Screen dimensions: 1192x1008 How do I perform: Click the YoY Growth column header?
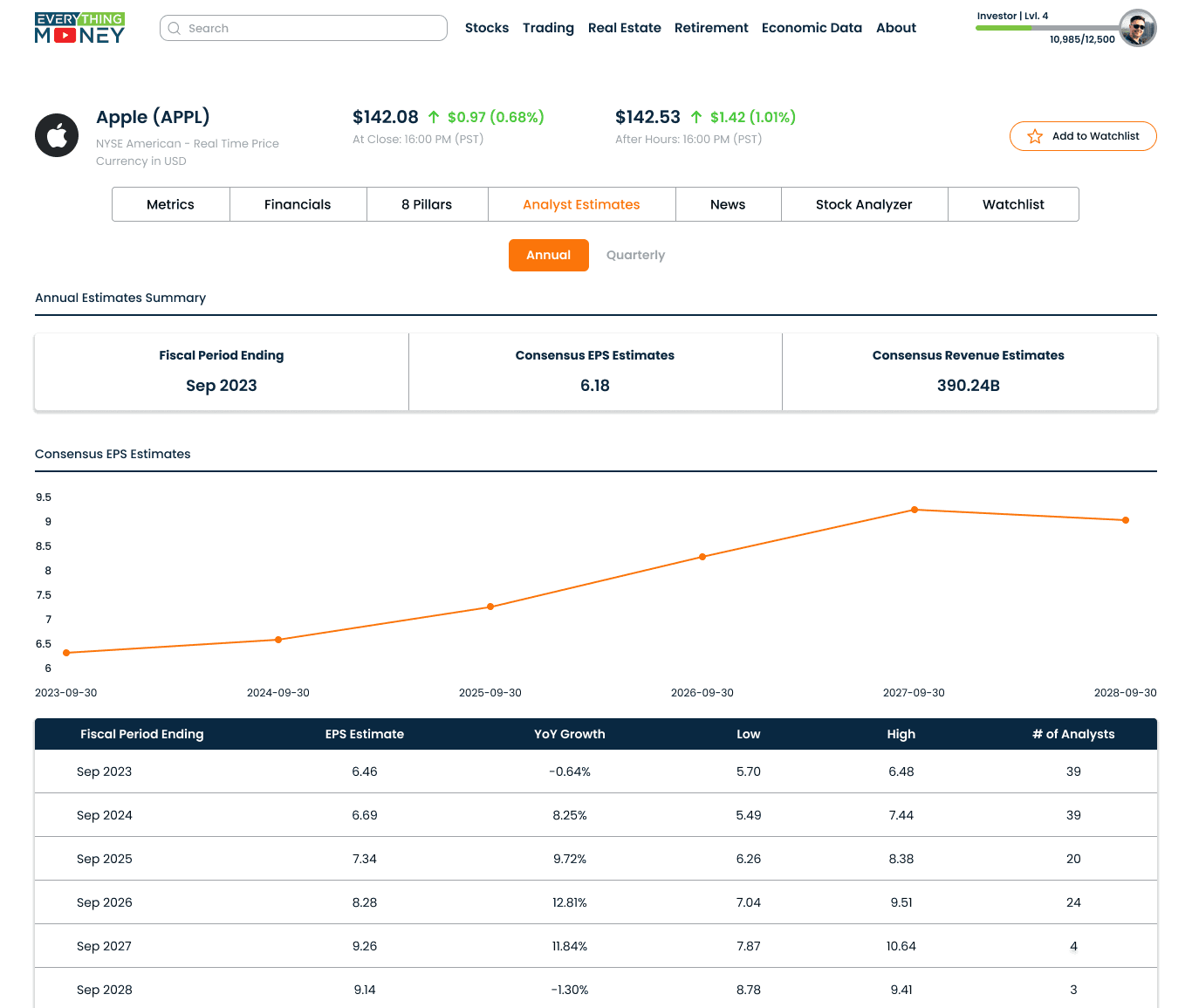pyautogui.click(x=570, y=734)
